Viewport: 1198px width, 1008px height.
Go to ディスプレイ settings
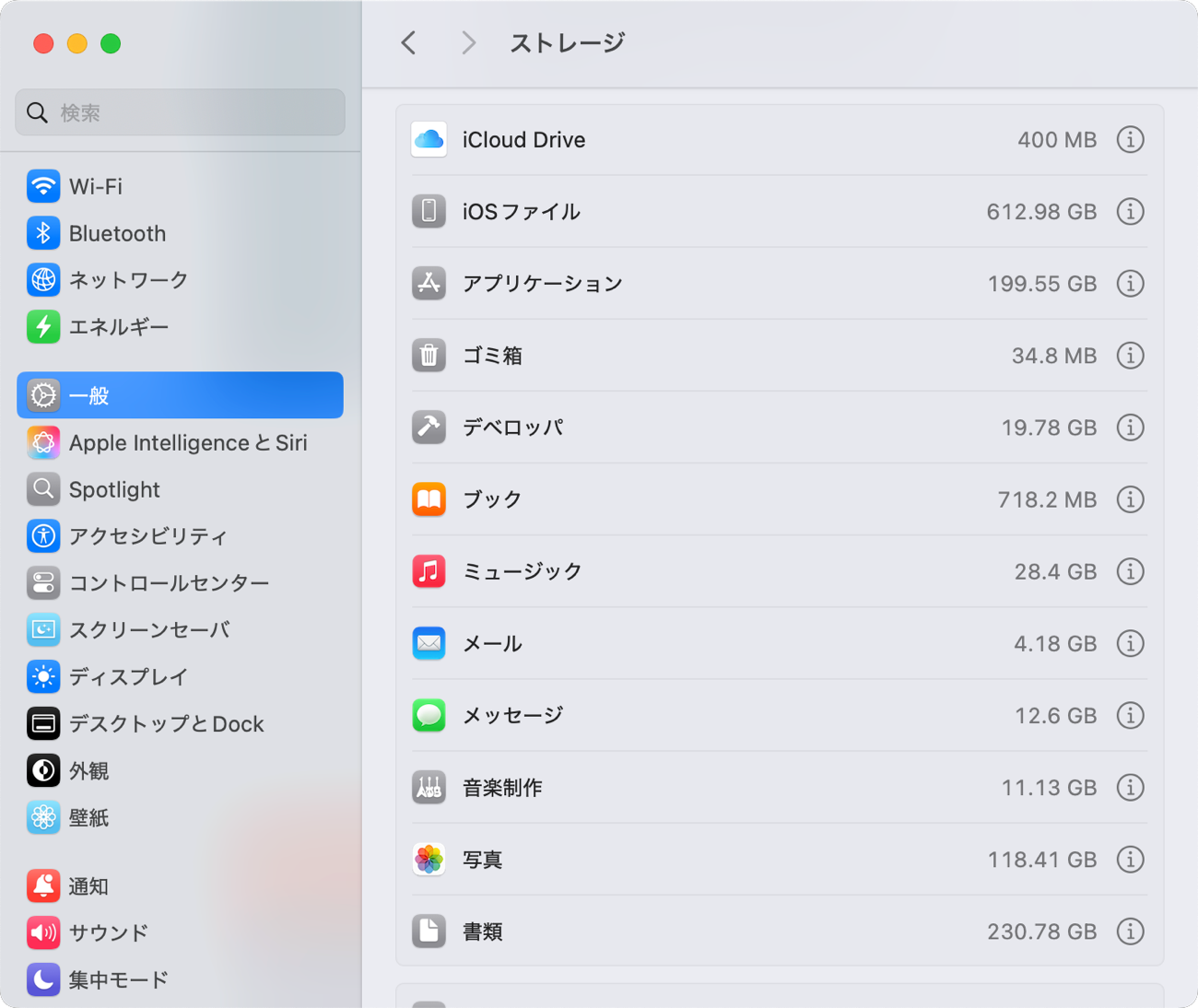[x=180, y=676]
